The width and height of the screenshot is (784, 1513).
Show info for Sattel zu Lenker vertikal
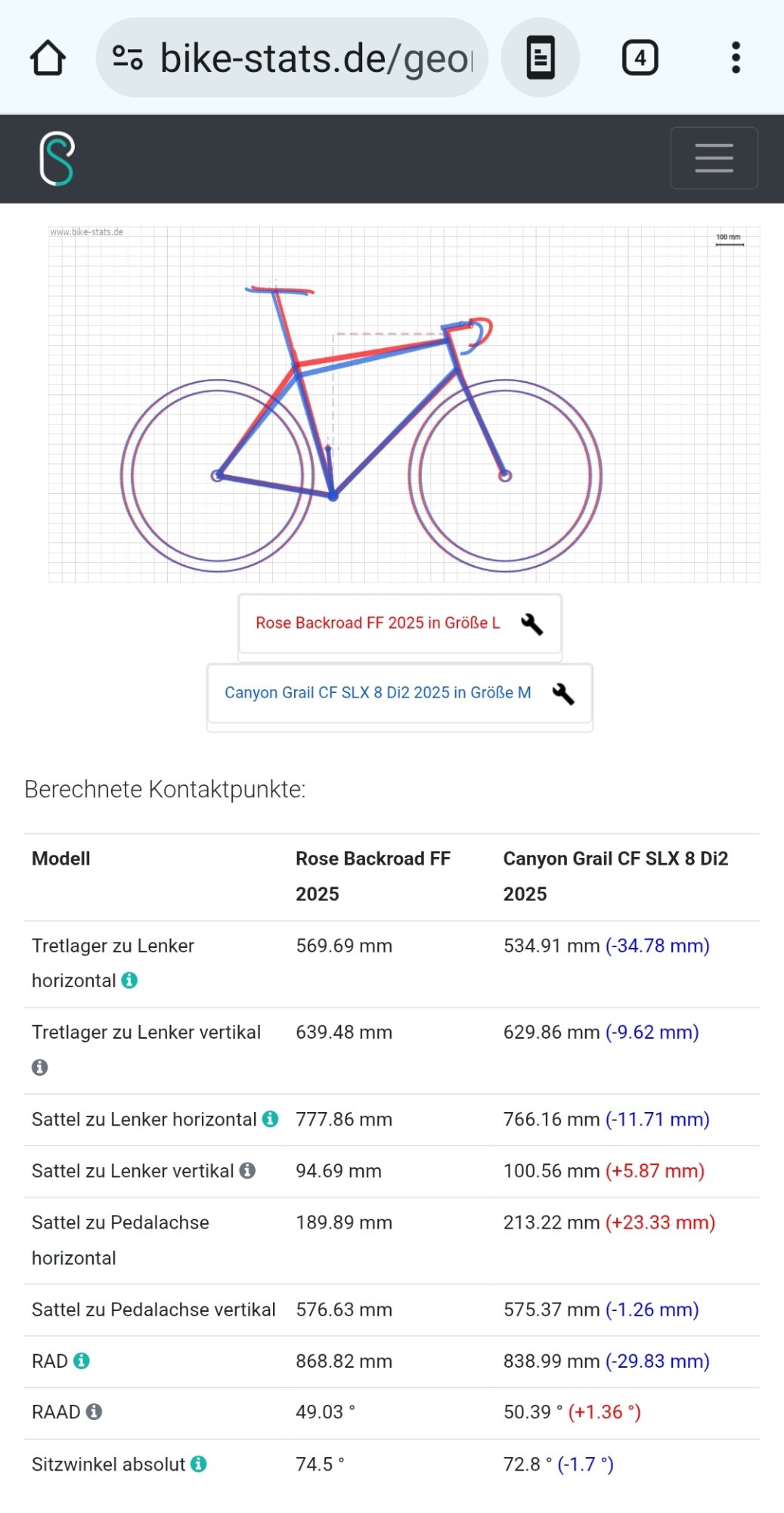tap(247, 1171)
